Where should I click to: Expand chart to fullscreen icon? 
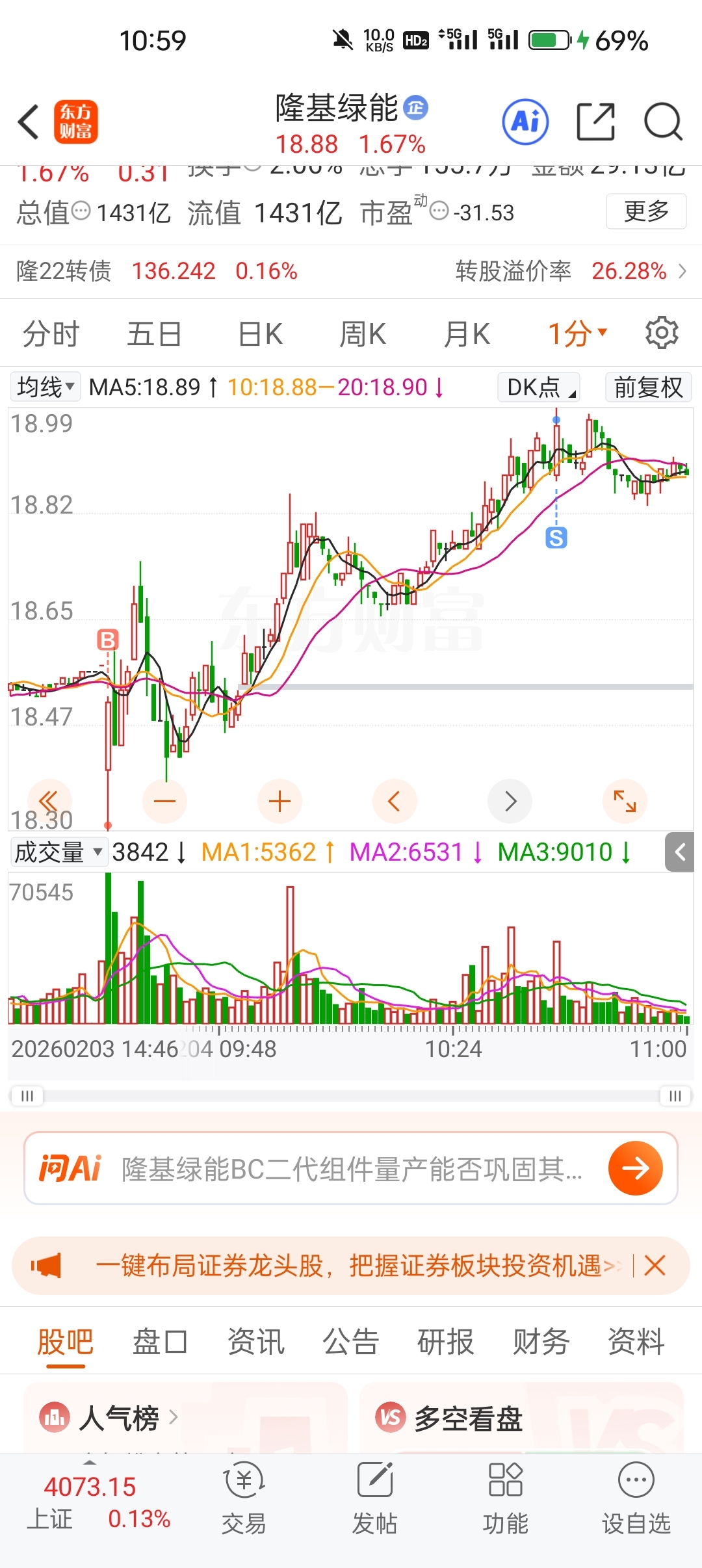coord(625,801)
